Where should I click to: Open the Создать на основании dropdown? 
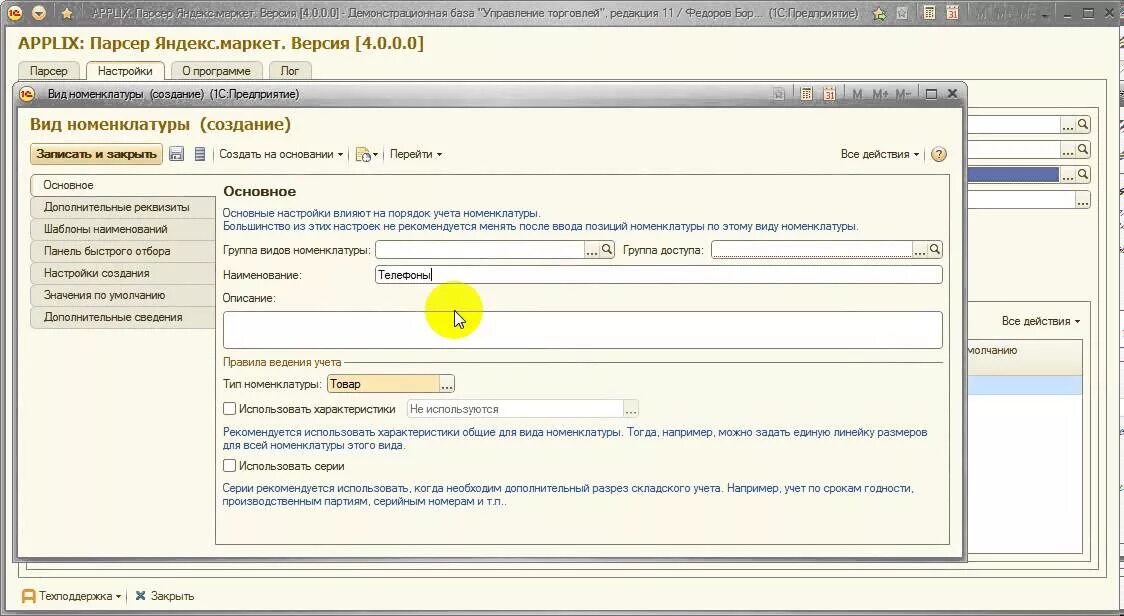point(281,154)
